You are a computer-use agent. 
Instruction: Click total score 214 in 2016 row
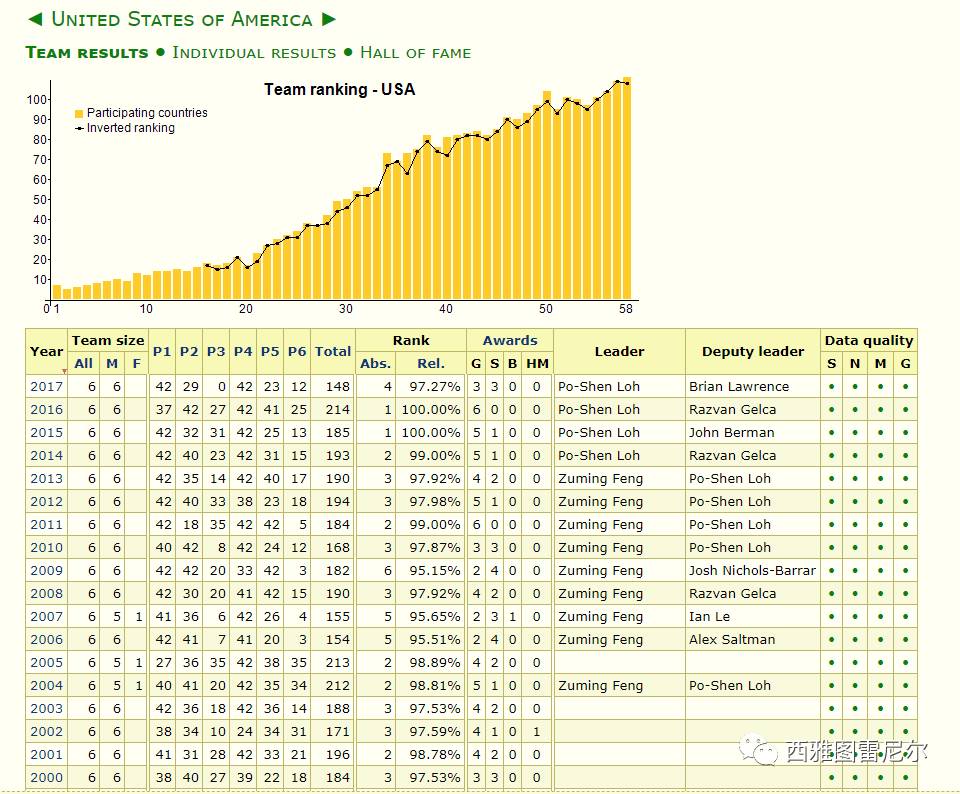338,410
